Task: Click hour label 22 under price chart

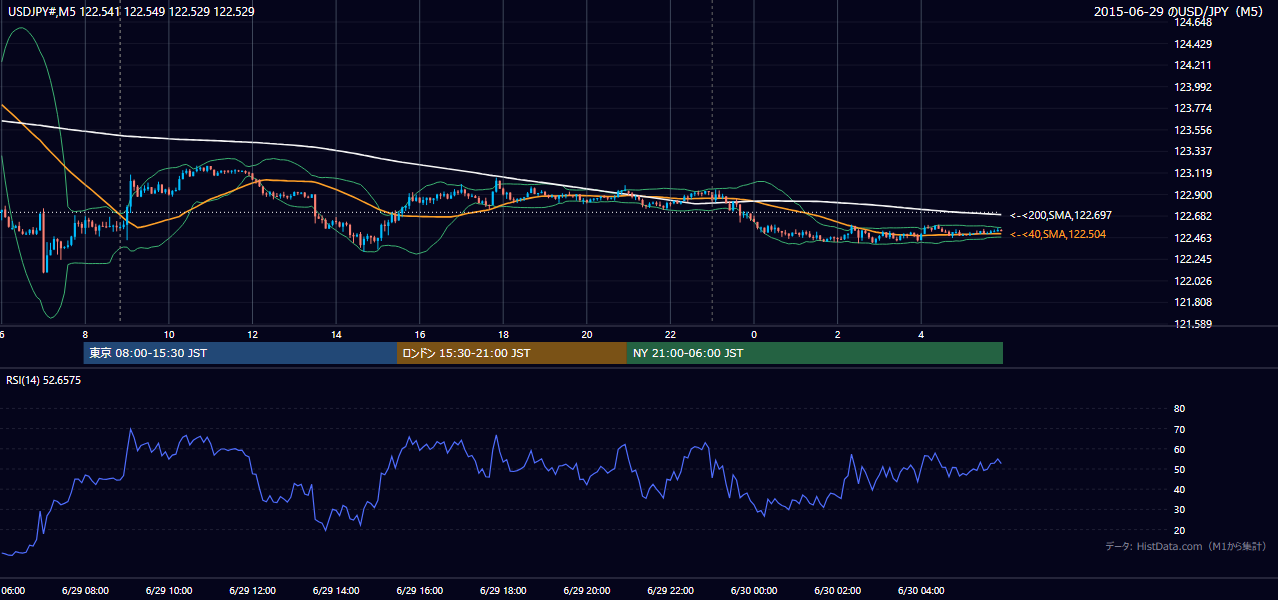Action: (x=670, y=335)
